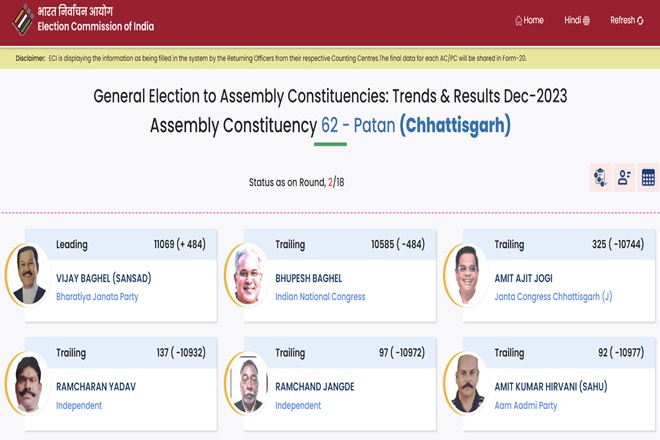
Task: Select the Indian National Congress label
Action: coord(320,297)
